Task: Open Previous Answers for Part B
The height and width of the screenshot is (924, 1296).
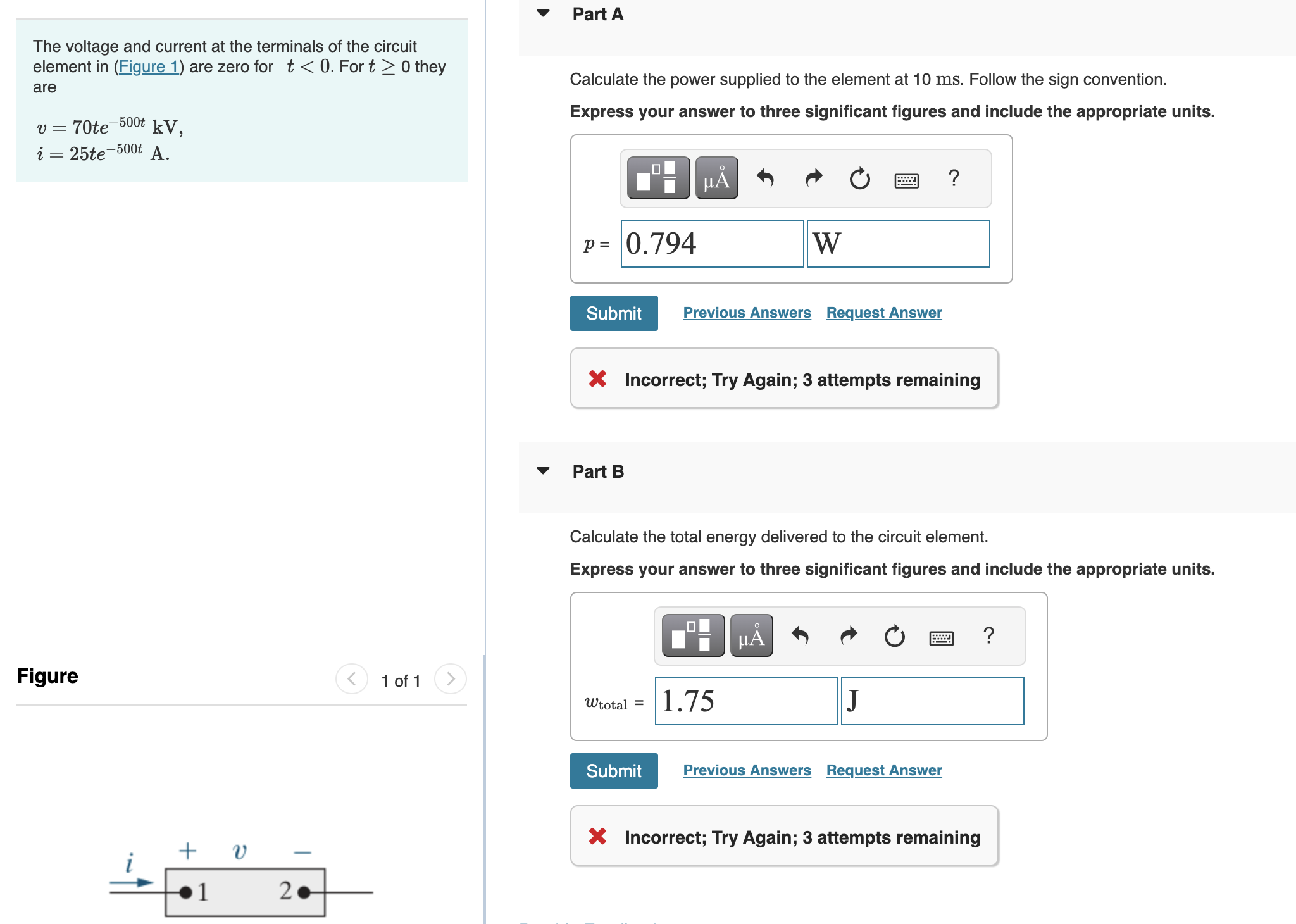Action: point(747,770)
